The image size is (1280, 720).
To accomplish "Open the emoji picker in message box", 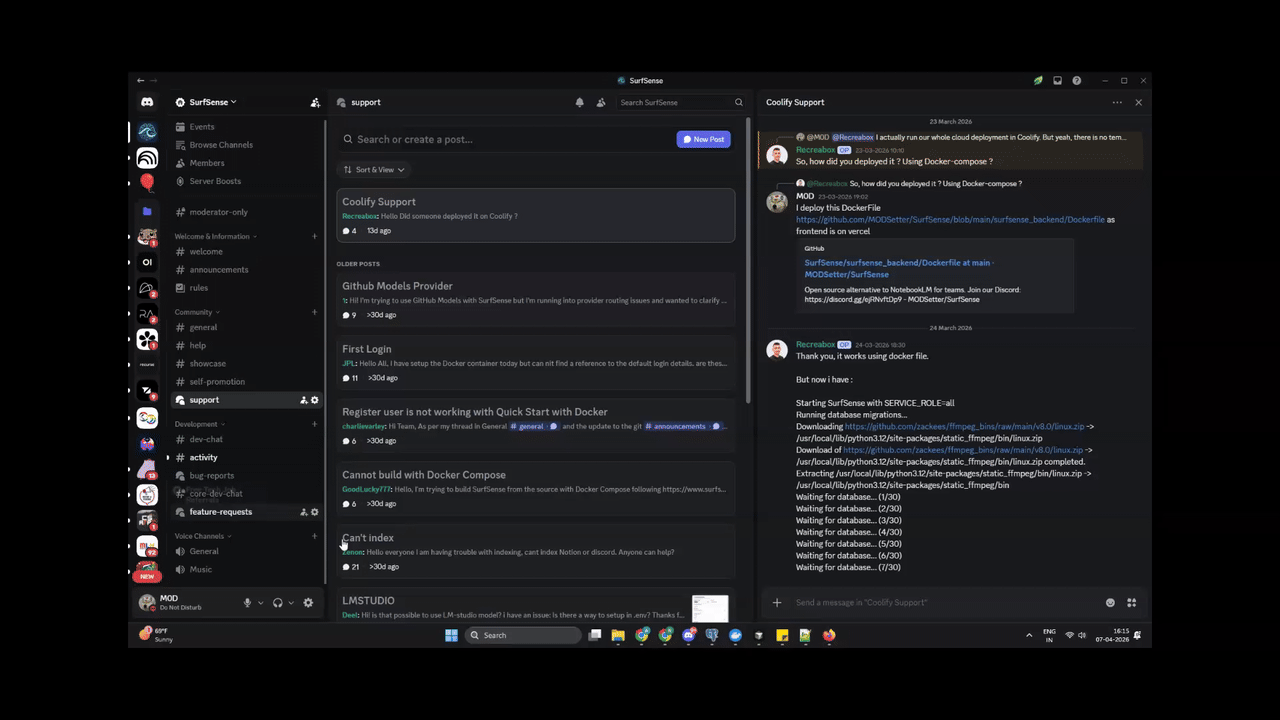I will (1110, 603).
